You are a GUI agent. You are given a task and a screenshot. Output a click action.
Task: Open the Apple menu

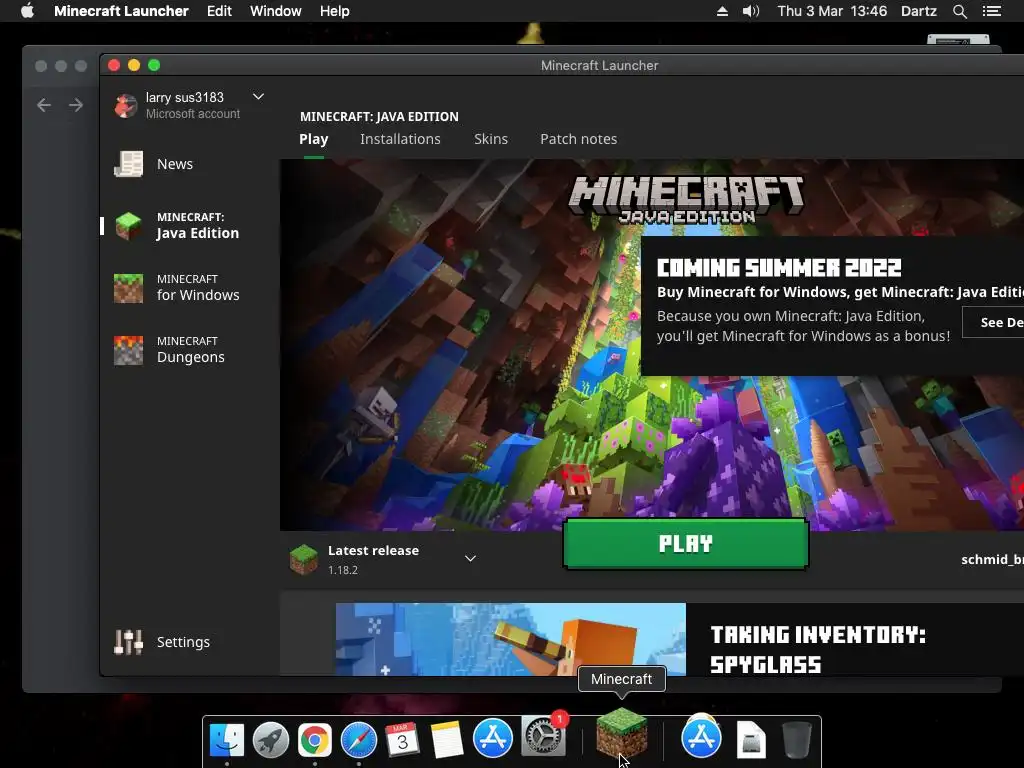pos(27,11)
